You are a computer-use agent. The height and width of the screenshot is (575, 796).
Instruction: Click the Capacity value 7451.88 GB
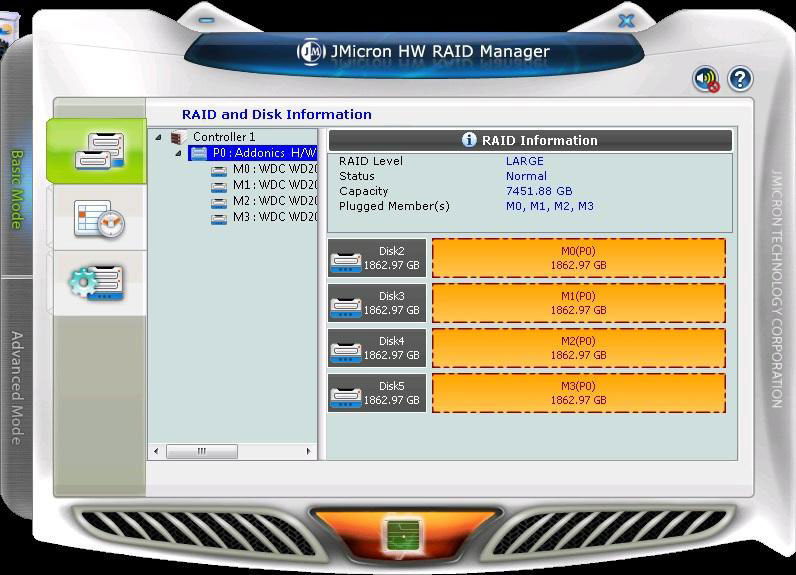coord(539,191)
